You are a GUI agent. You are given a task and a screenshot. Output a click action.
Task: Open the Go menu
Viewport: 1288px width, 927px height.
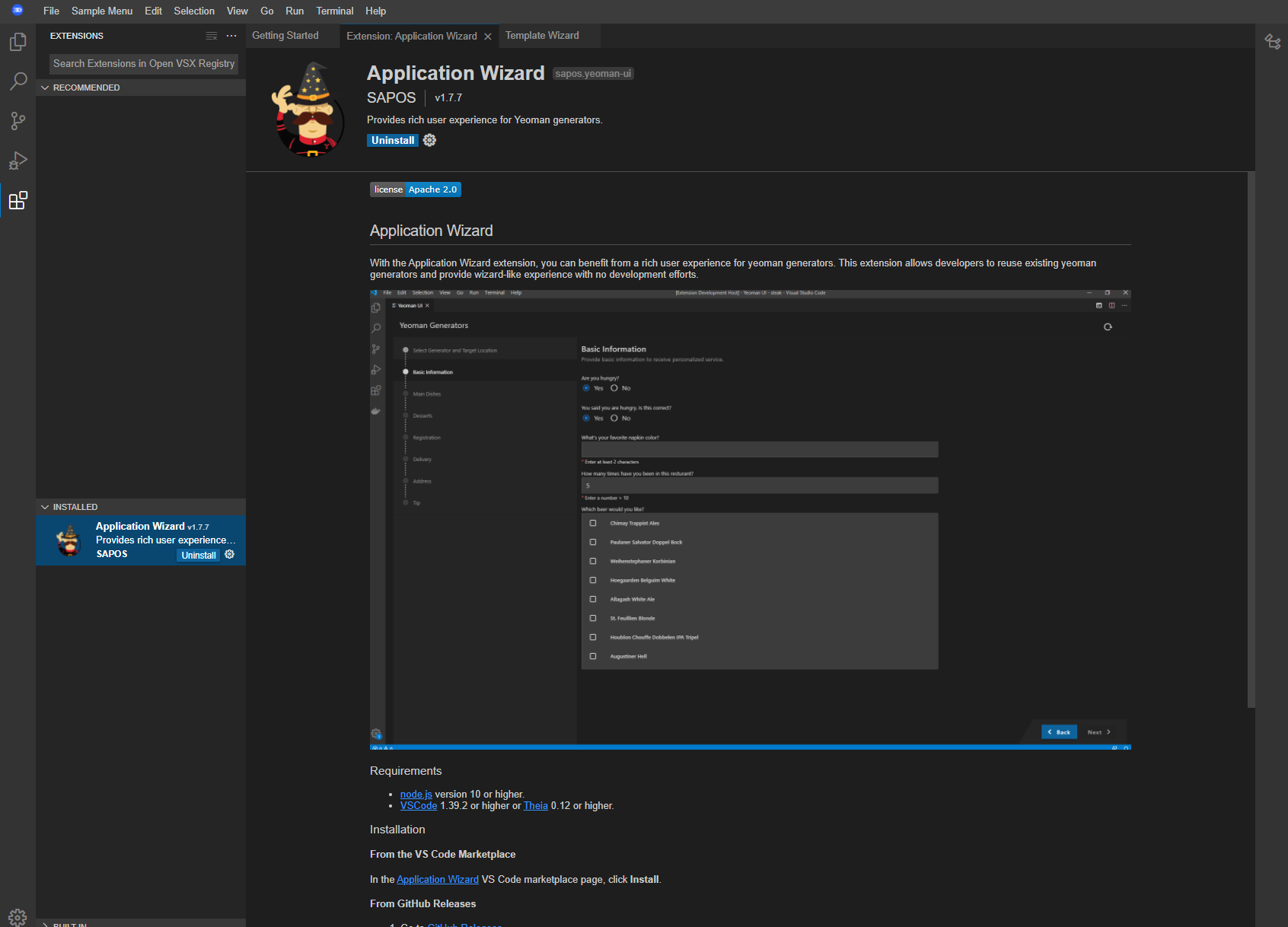coord(266,11)
